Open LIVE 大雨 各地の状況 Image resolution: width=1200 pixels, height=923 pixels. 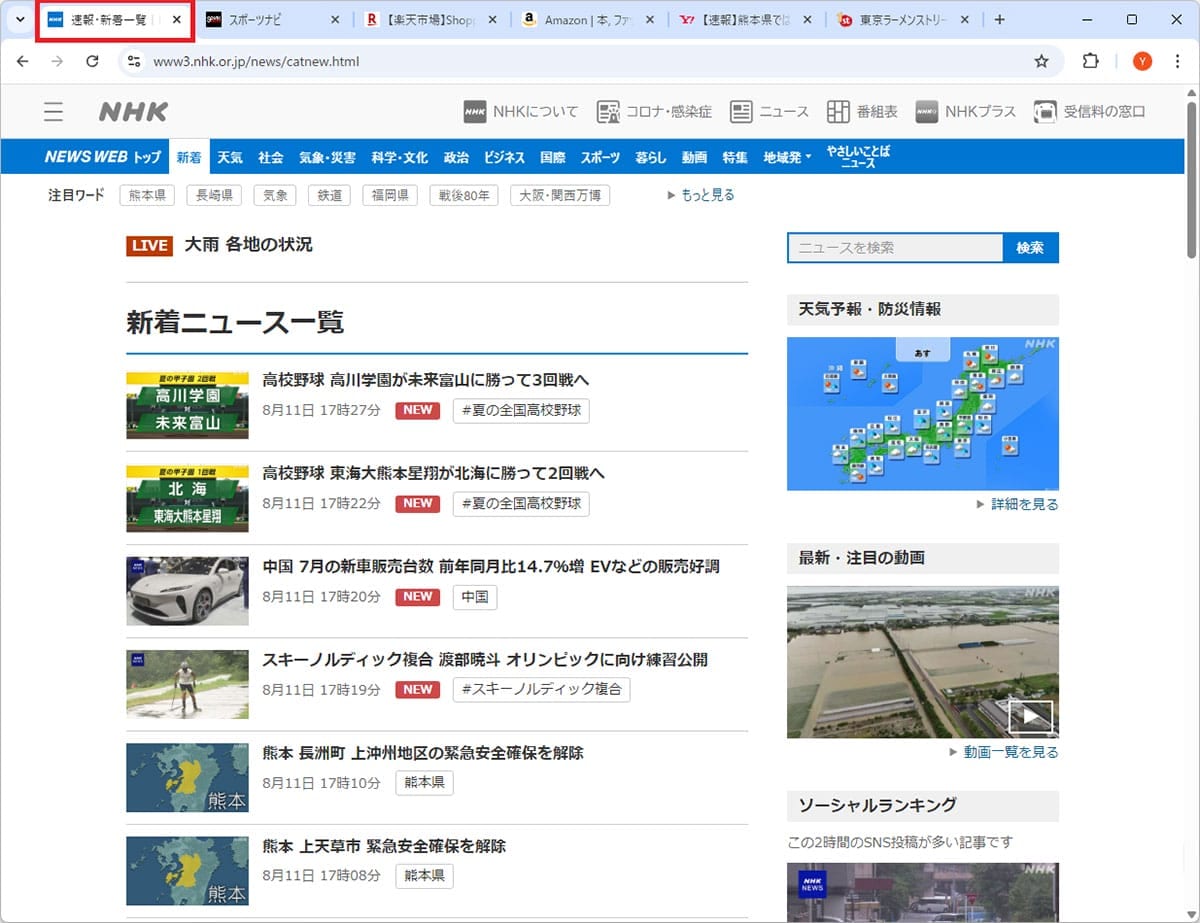pos(219,245)
